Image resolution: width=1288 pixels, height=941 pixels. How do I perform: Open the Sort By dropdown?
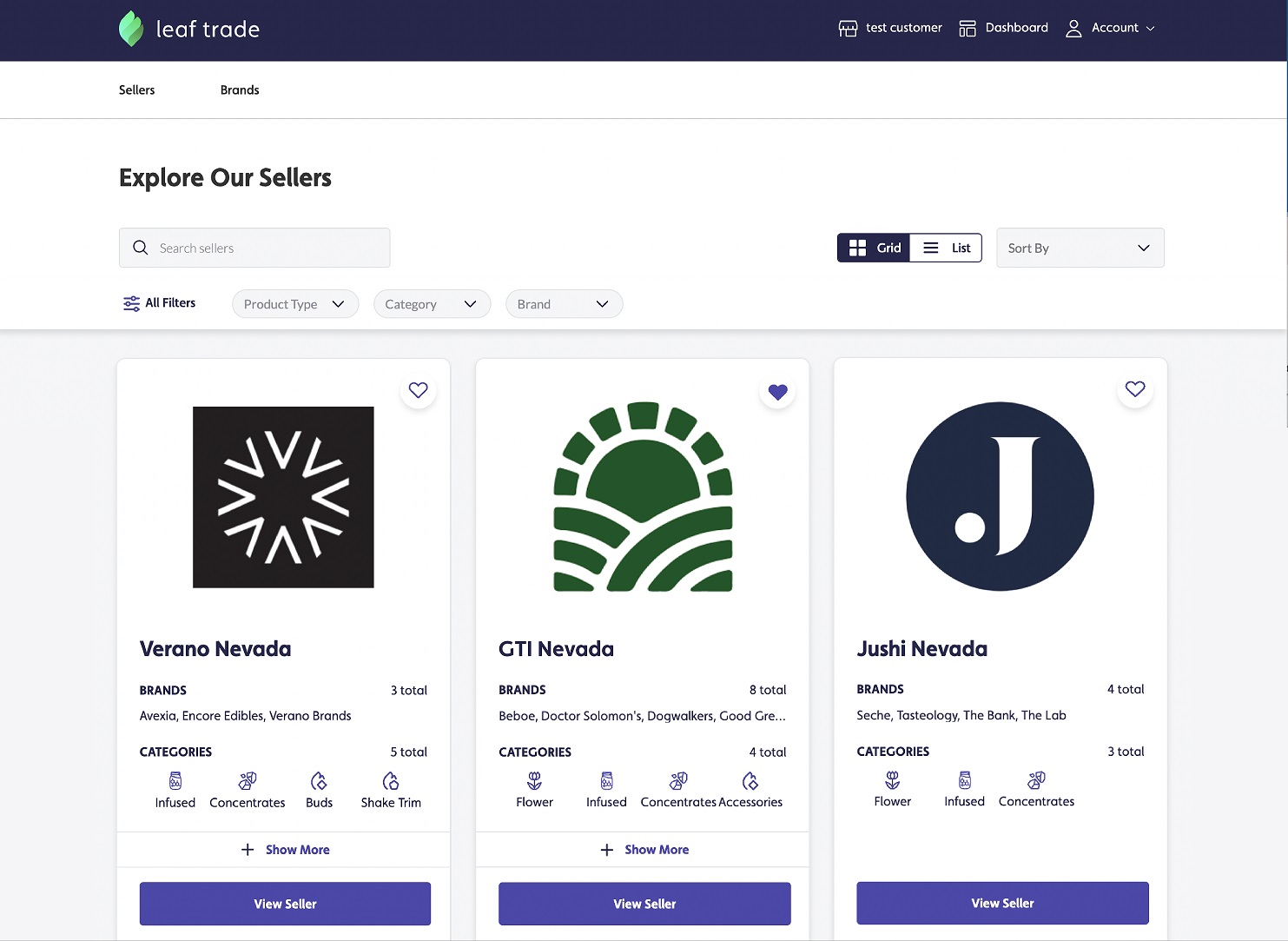tap(1080, 248)
